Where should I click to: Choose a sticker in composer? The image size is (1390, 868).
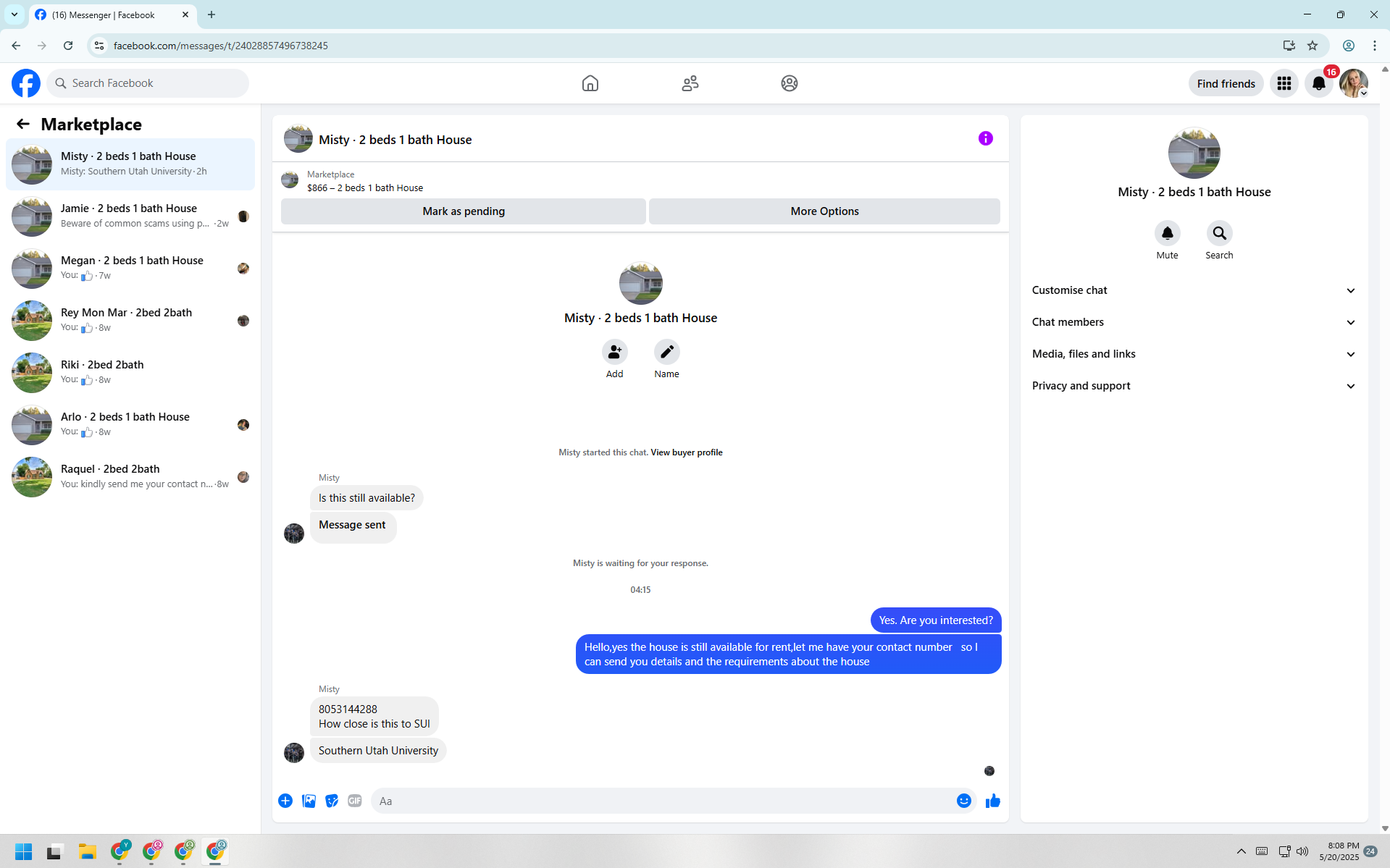pyautogui.click(x=332, y=801)
